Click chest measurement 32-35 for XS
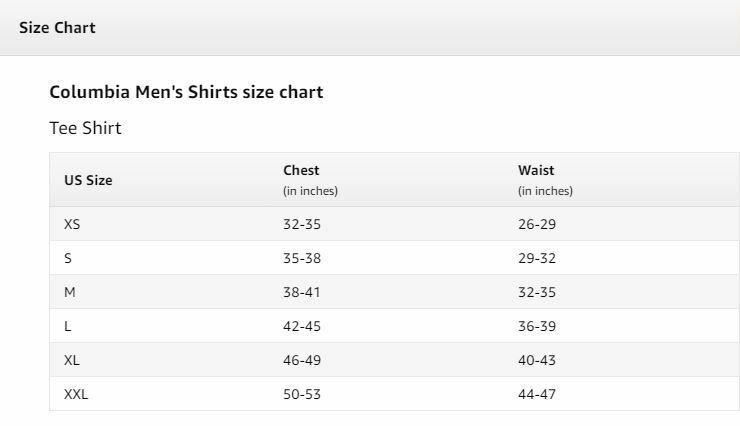 pyautogui.click(x=302, y=224)
